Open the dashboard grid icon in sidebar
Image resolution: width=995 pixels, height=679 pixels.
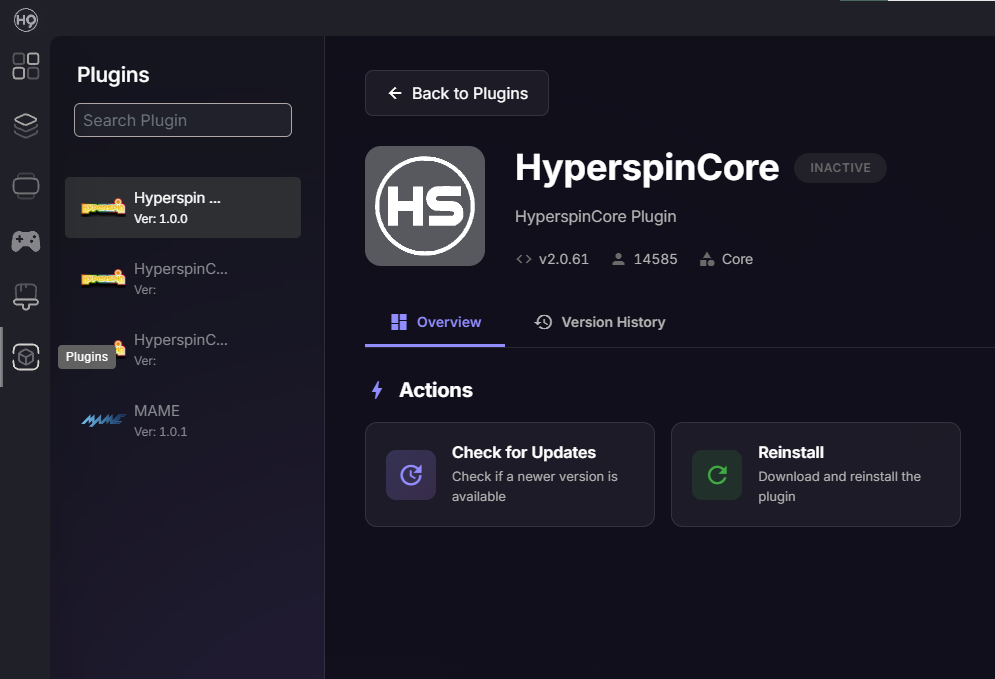click(x=26, y=67)
